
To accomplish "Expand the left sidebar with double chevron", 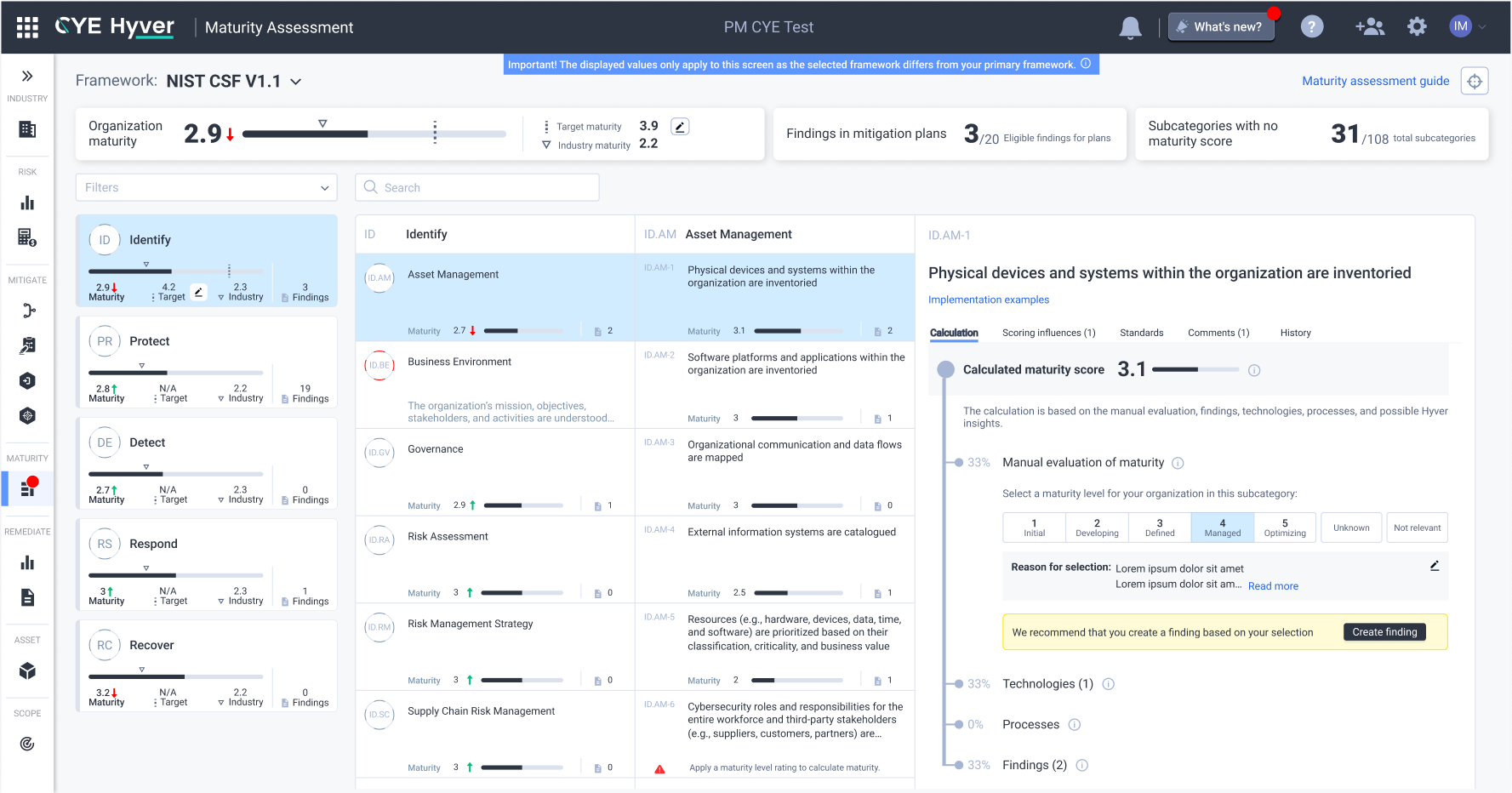I will click(27, 76).
